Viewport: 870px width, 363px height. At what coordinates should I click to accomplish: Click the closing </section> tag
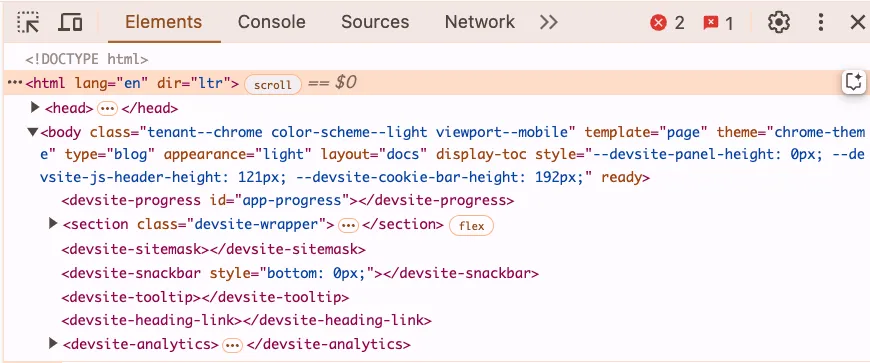403,224
